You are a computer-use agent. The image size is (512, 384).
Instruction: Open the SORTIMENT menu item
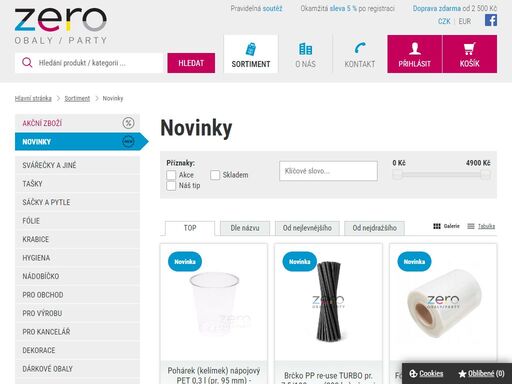[x=251, y=54]
